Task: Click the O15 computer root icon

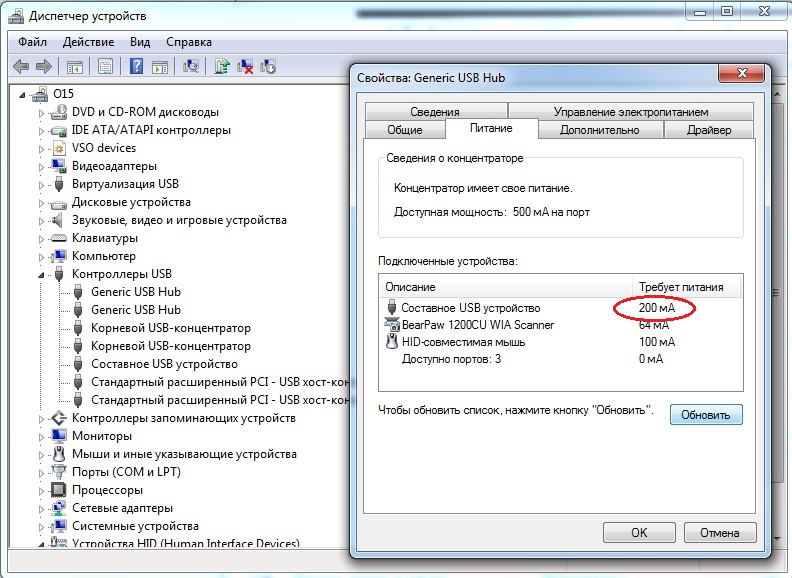Action: (40, 94)
